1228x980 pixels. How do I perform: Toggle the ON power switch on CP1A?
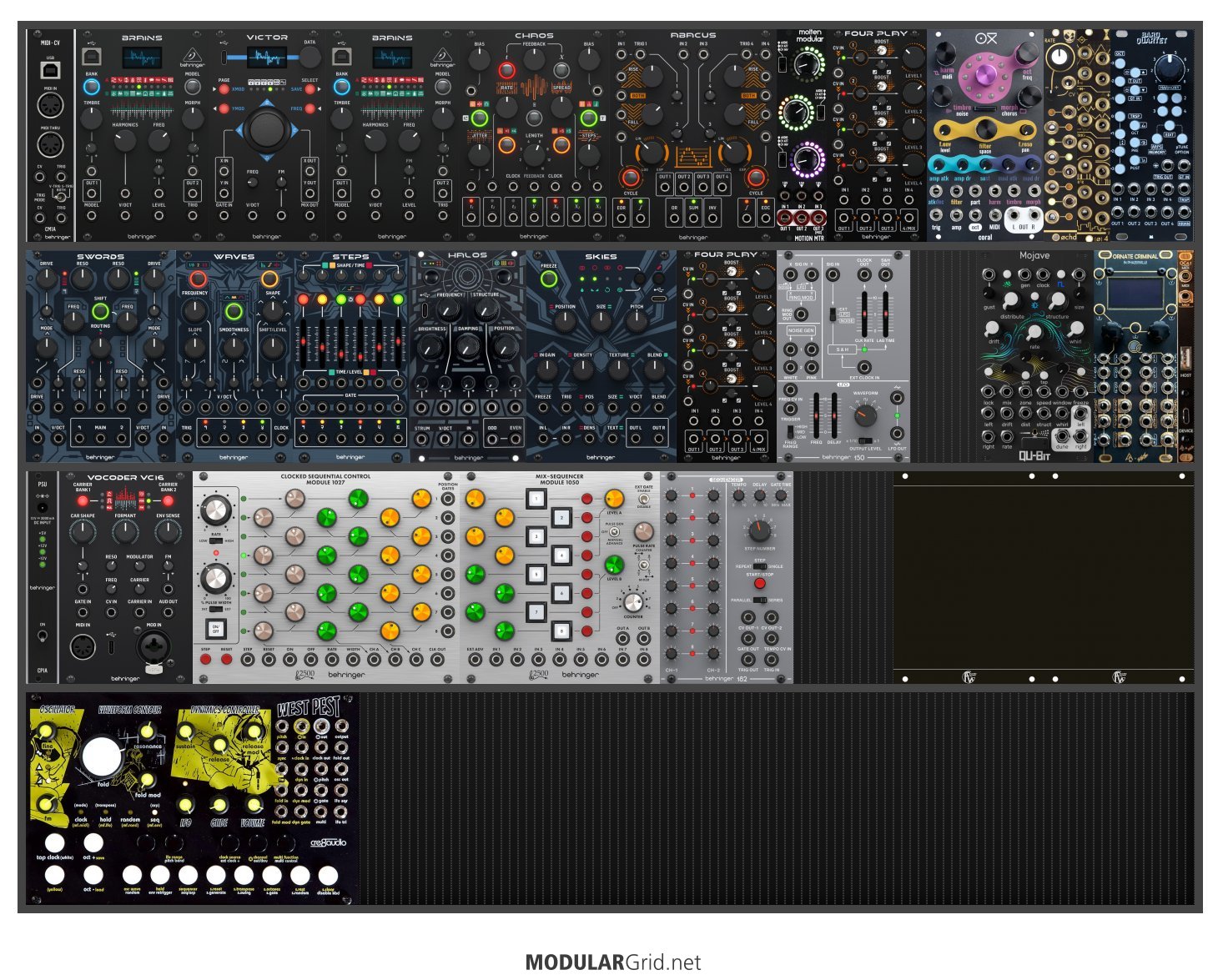pos(43,636)
